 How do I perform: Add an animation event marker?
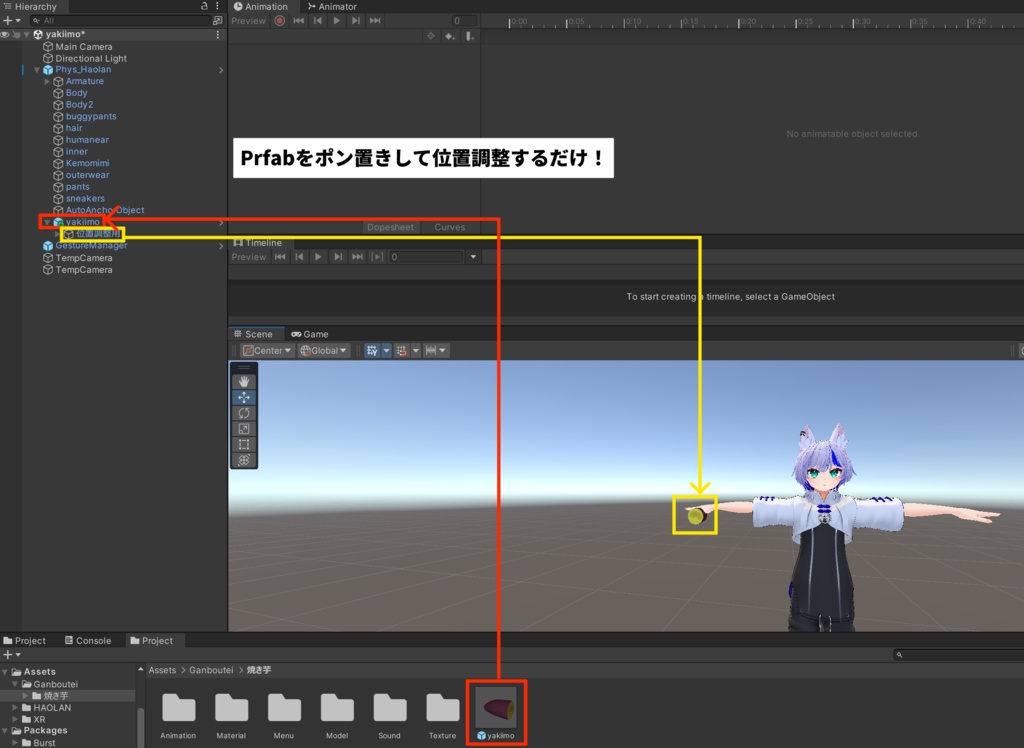coord(469,36)
